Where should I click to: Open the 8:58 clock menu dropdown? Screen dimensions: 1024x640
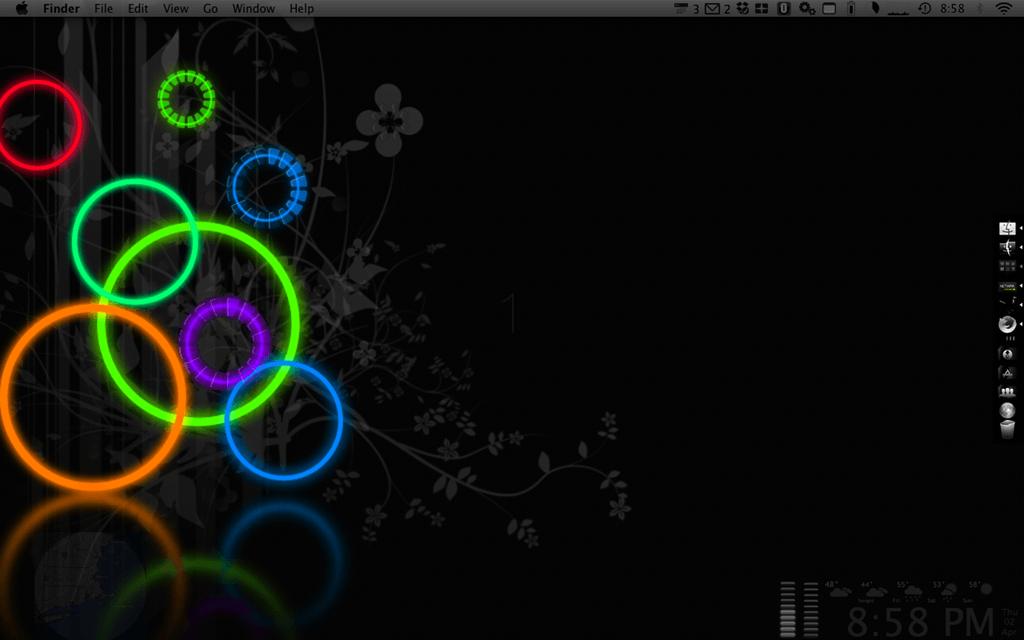tap(952, 8)
